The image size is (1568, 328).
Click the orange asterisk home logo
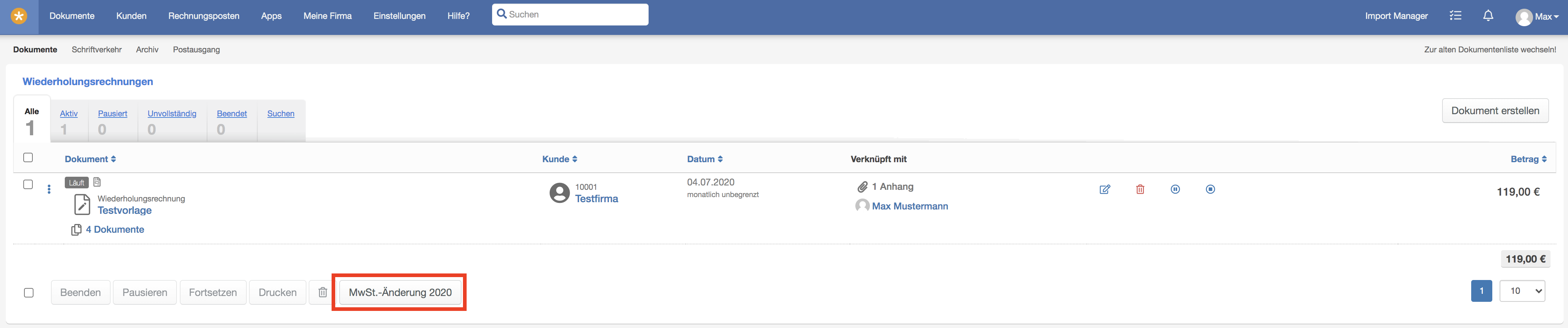click(x=19, y=16)
